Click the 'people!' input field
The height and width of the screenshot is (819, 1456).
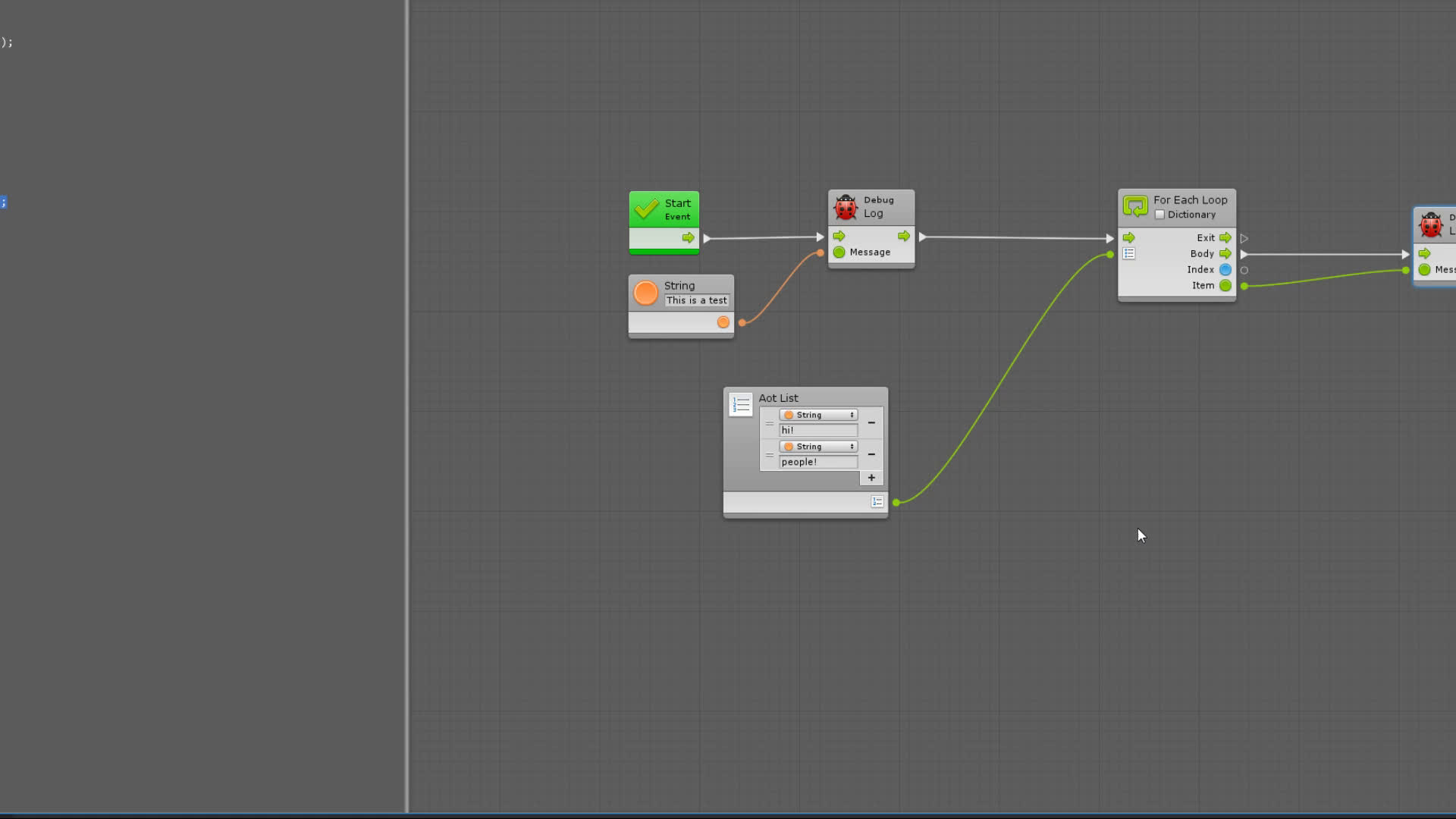(x=818, y=462)
